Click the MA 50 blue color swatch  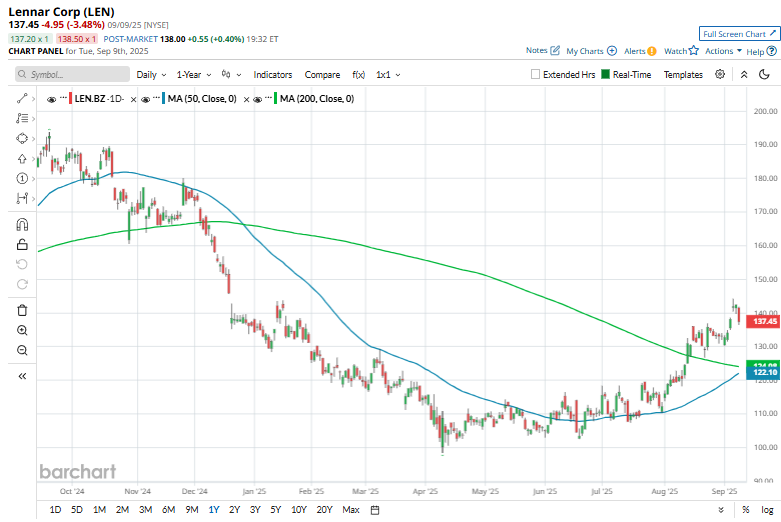point(163,99)
